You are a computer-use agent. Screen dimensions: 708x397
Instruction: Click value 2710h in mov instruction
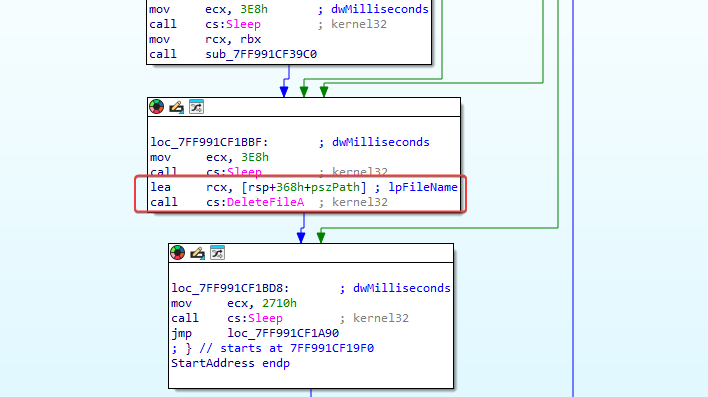click(279, 303)
